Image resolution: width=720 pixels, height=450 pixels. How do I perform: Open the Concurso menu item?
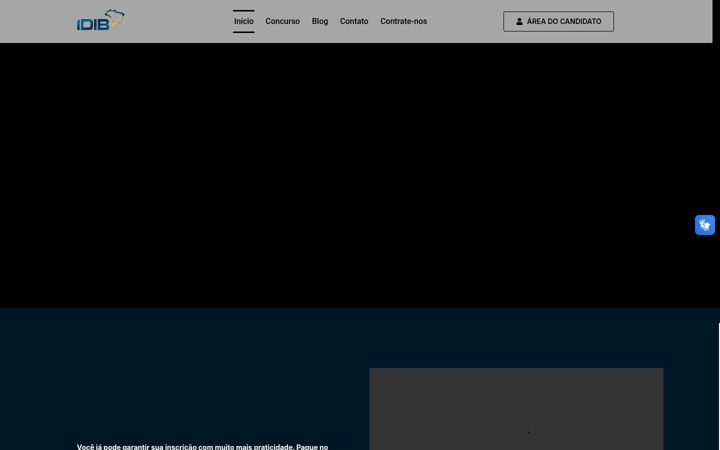point(282,21)
